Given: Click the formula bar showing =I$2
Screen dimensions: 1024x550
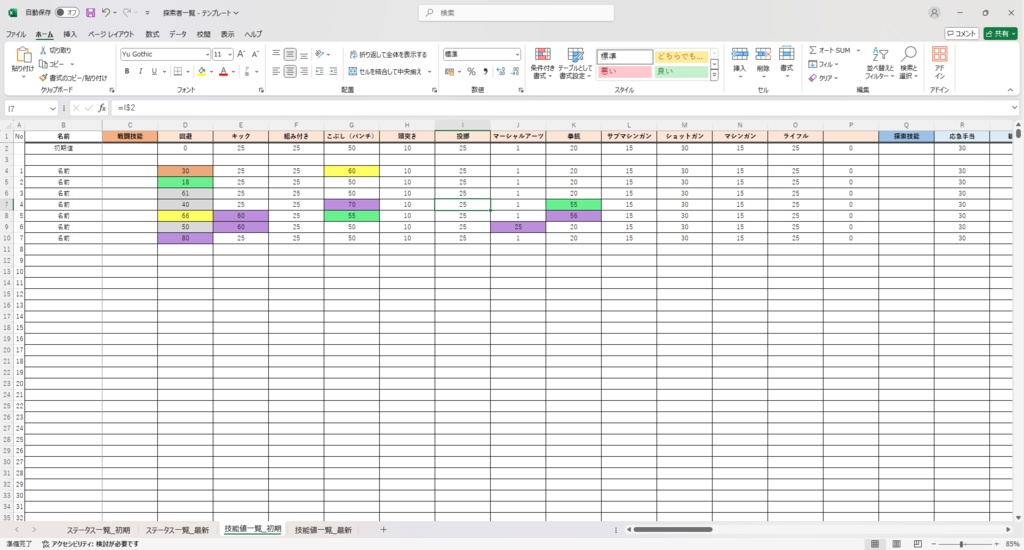Looking at the screenshot, I should pos(562,108).
